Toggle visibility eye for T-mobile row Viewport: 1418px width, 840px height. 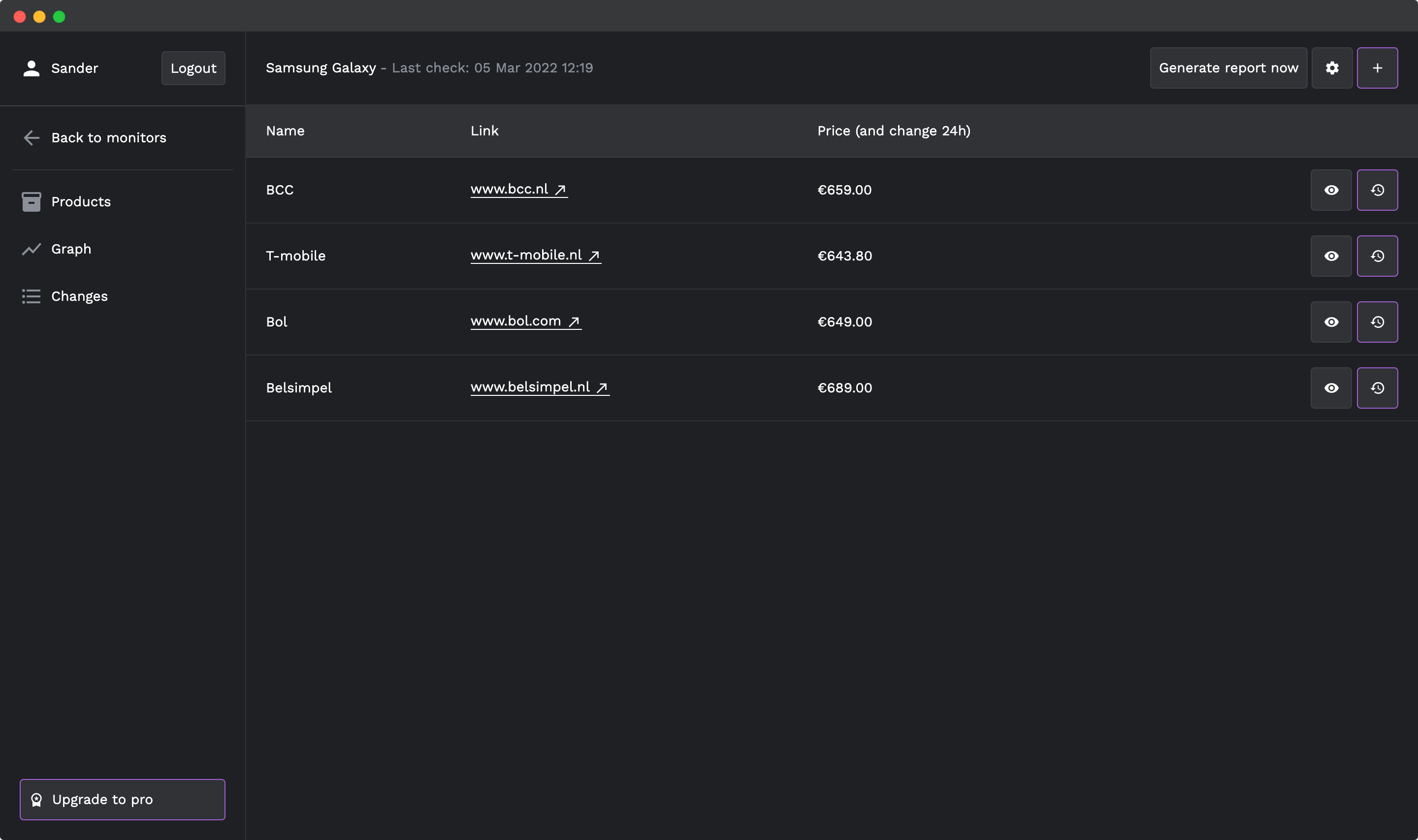pyautogui.click(x=1331, y=256)
